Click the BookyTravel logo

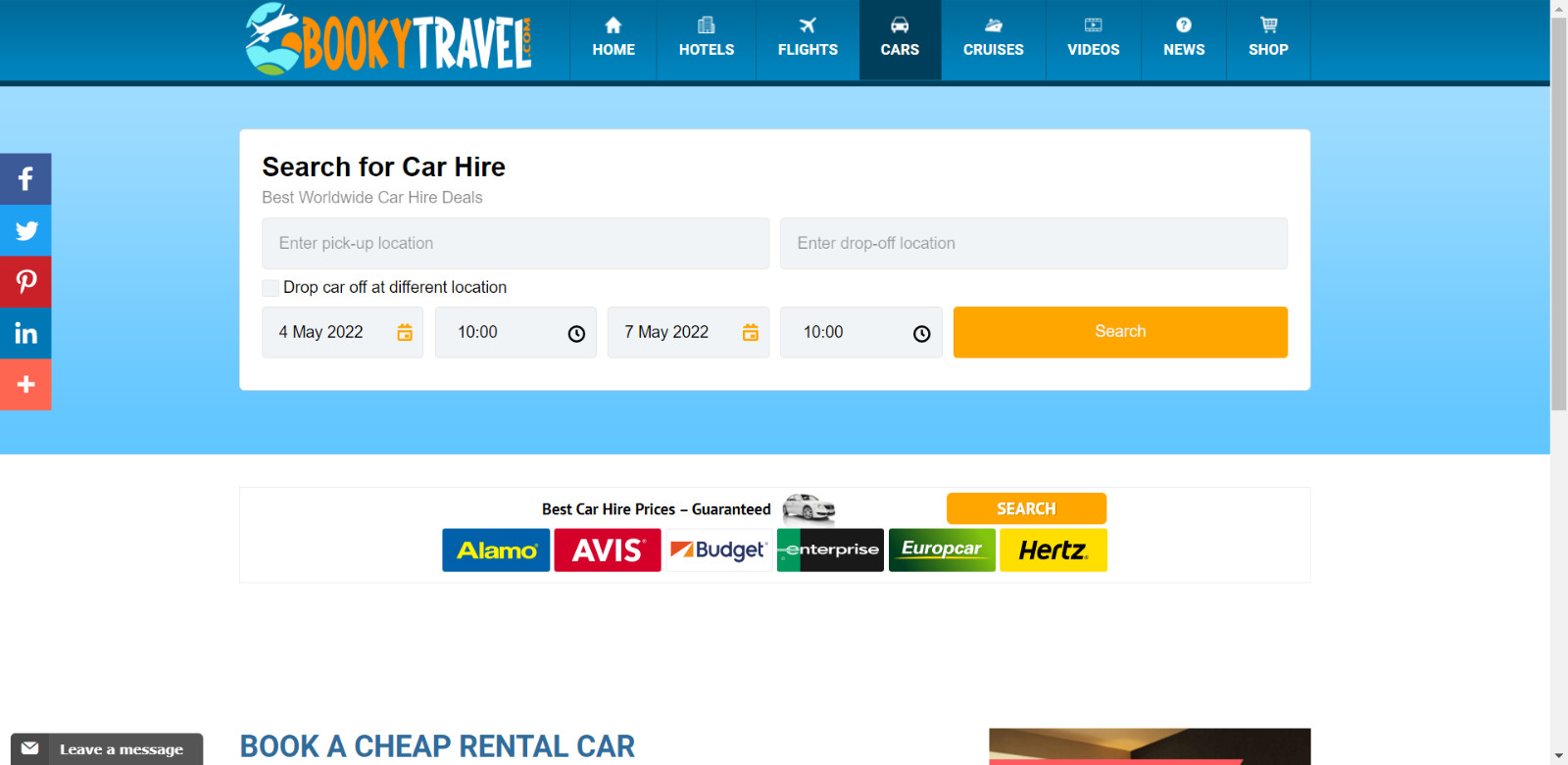[x=389, y=39]
